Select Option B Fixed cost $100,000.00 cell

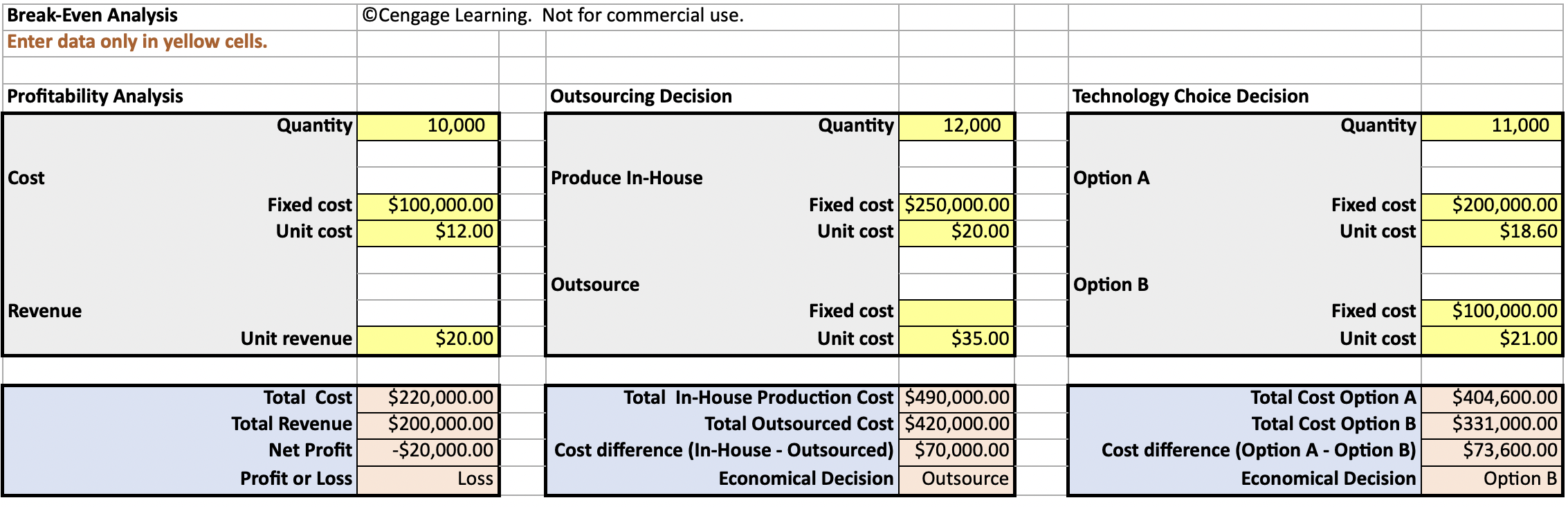1491,312
